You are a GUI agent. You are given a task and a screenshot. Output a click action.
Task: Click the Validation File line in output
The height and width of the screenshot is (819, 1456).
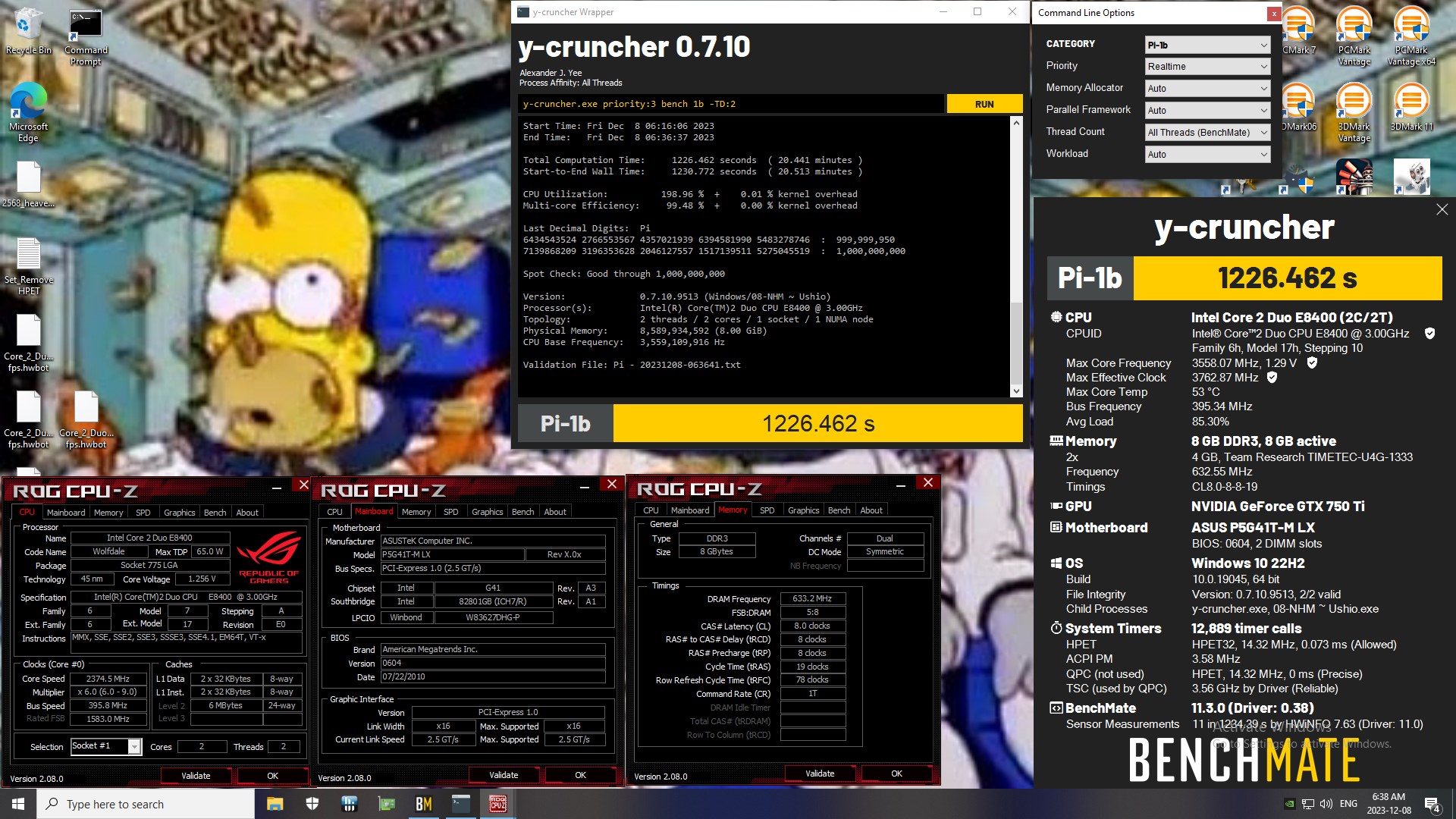tap(632, 365)
